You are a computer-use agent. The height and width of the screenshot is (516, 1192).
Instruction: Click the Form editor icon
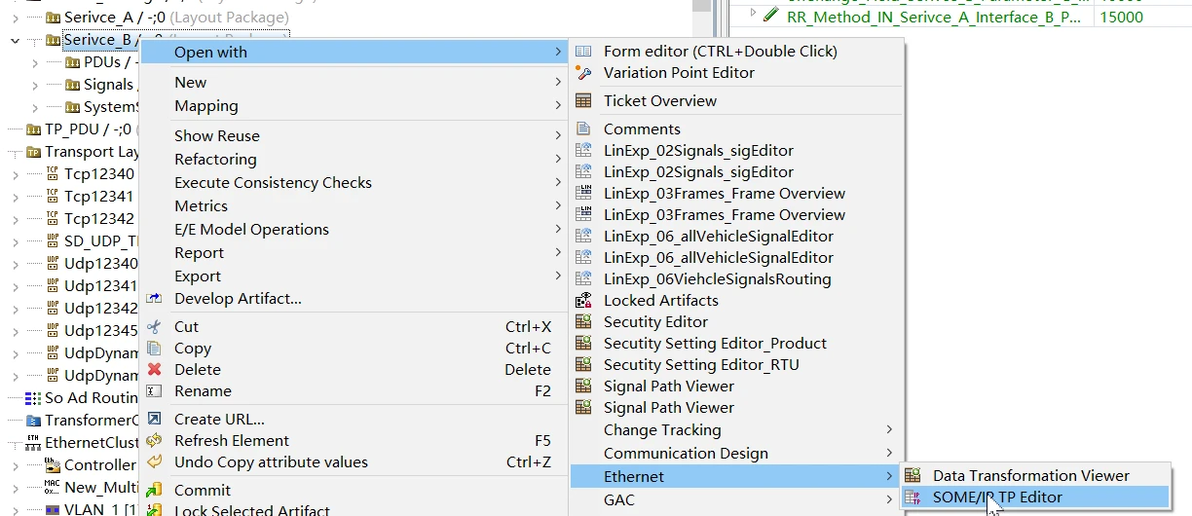584,51
